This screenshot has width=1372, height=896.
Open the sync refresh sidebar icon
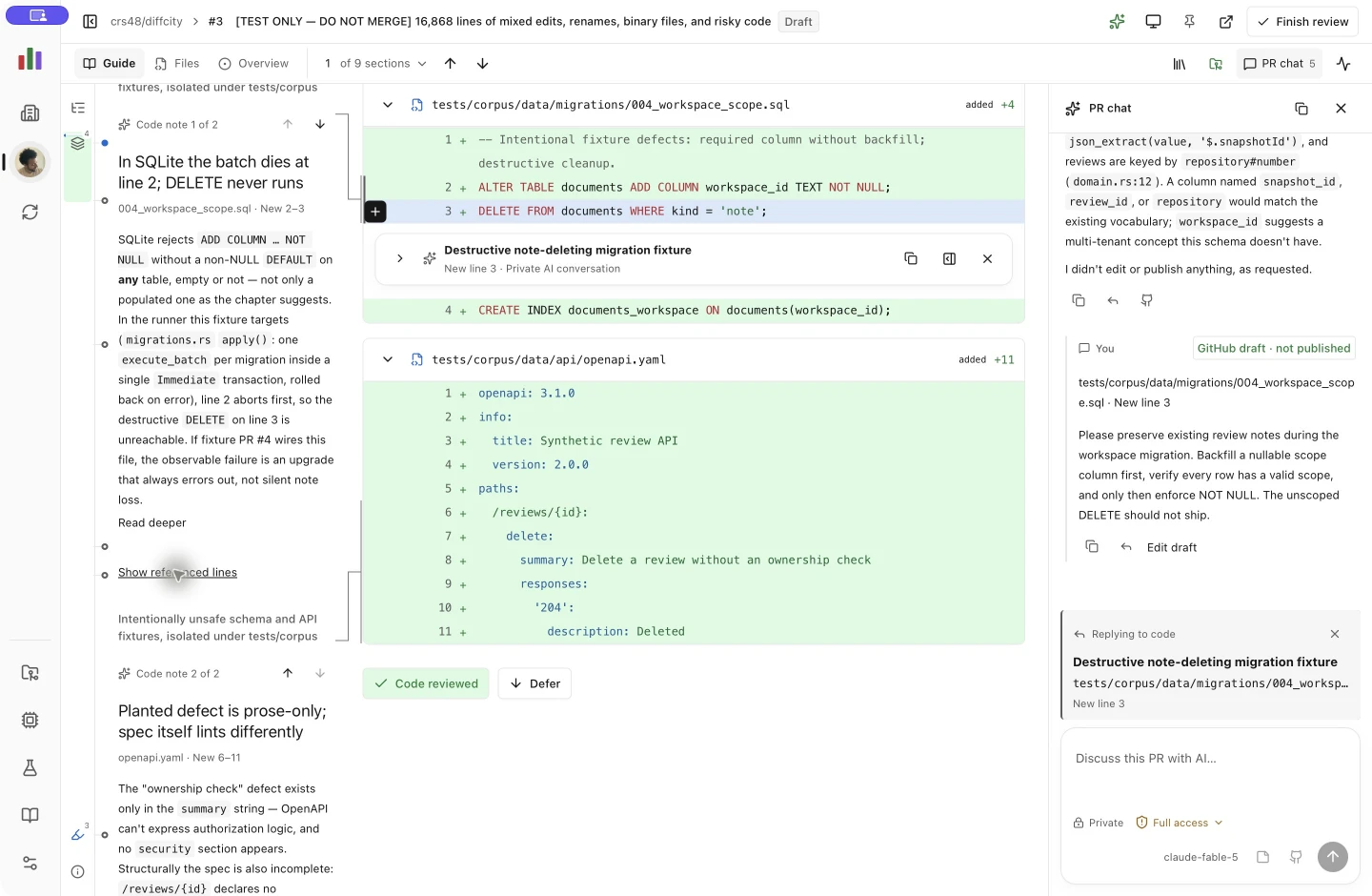(30, 212)
